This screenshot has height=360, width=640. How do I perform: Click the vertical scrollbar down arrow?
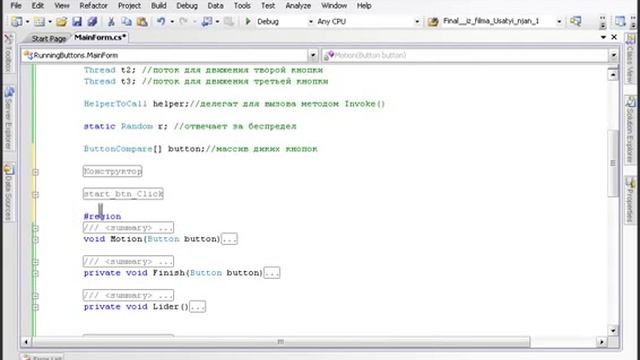[613, 330]
